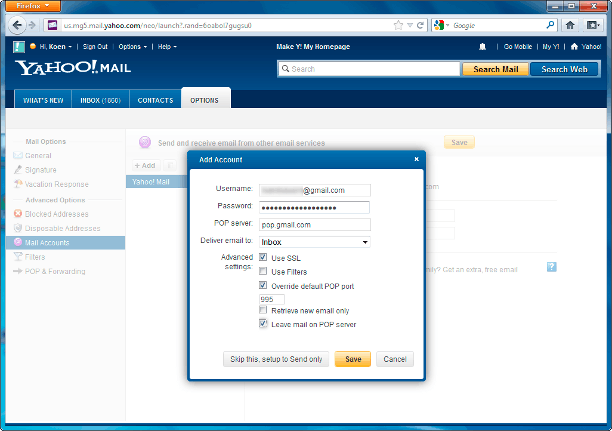Open Signature settings
Viewport: 612px width, 431px height.
[41, 170]
